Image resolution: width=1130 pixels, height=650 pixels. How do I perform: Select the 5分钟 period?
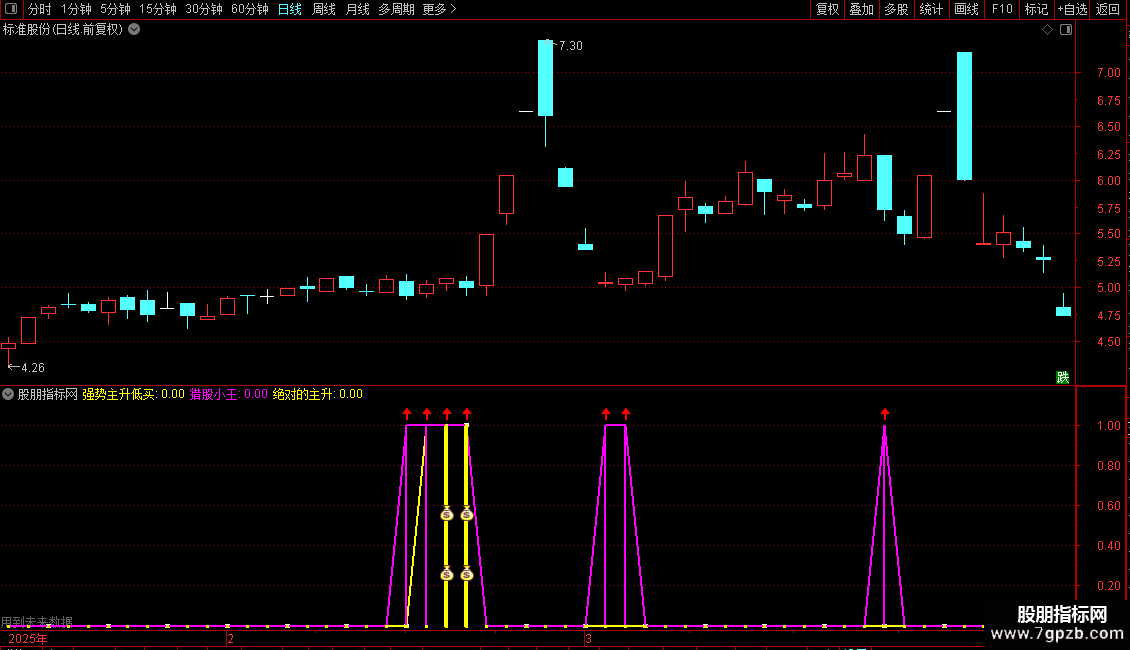tap(115, 9)
